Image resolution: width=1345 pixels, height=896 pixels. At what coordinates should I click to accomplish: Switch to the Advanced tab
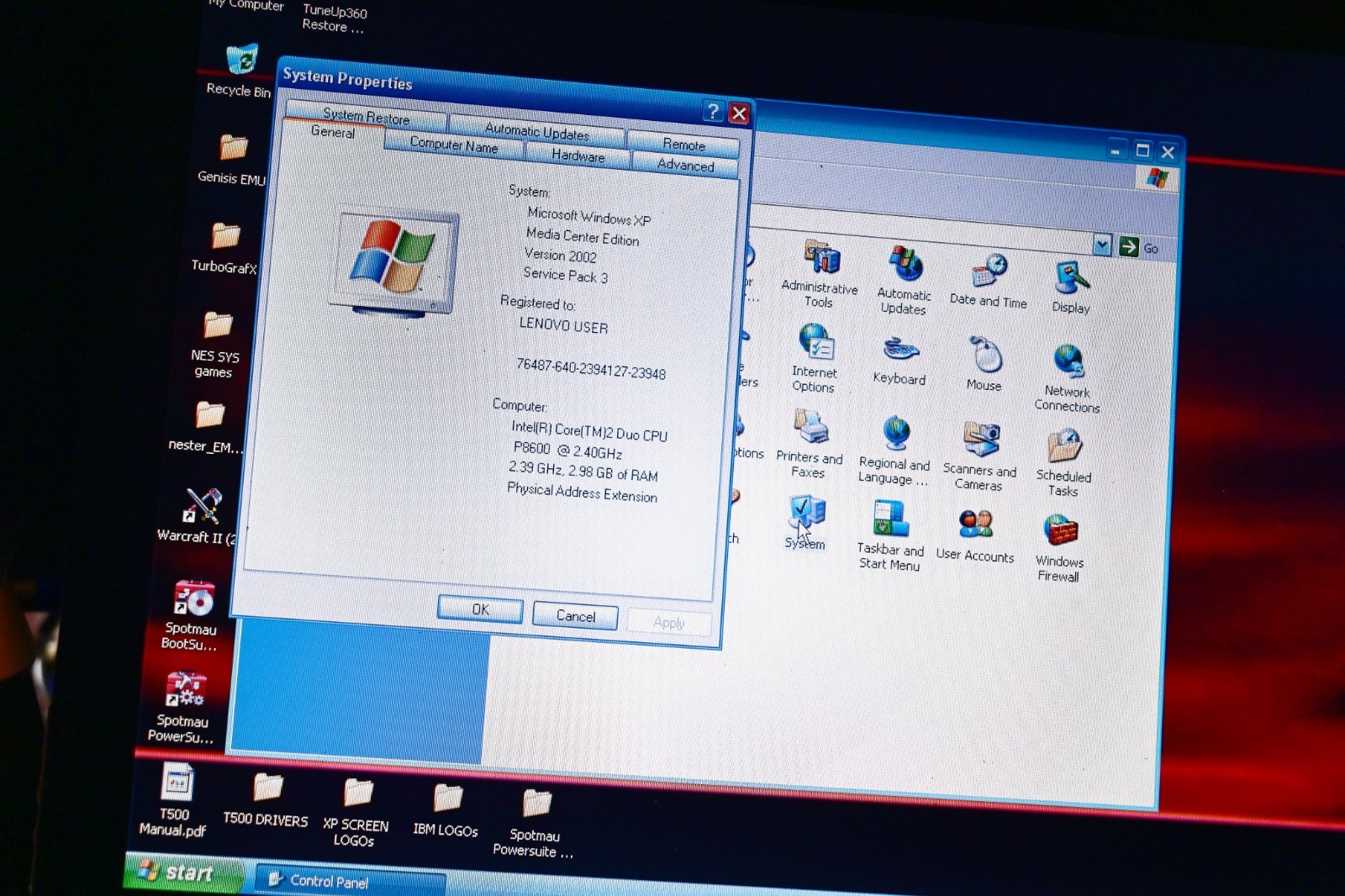pos(685,166)
